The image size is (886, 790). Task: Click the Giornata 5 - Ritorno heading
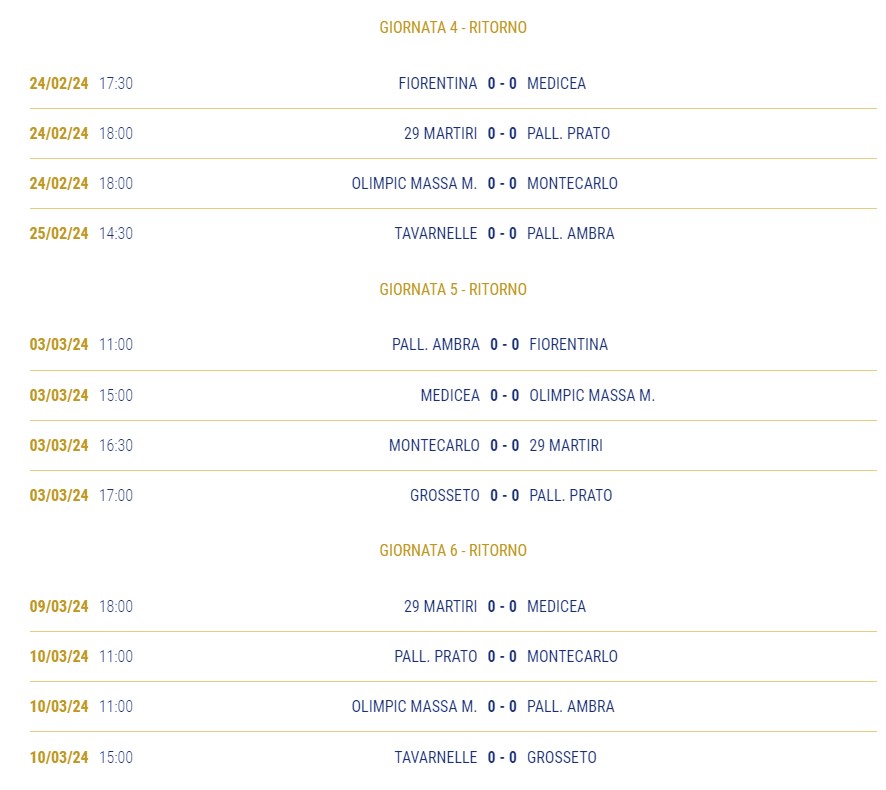(453, 289)
